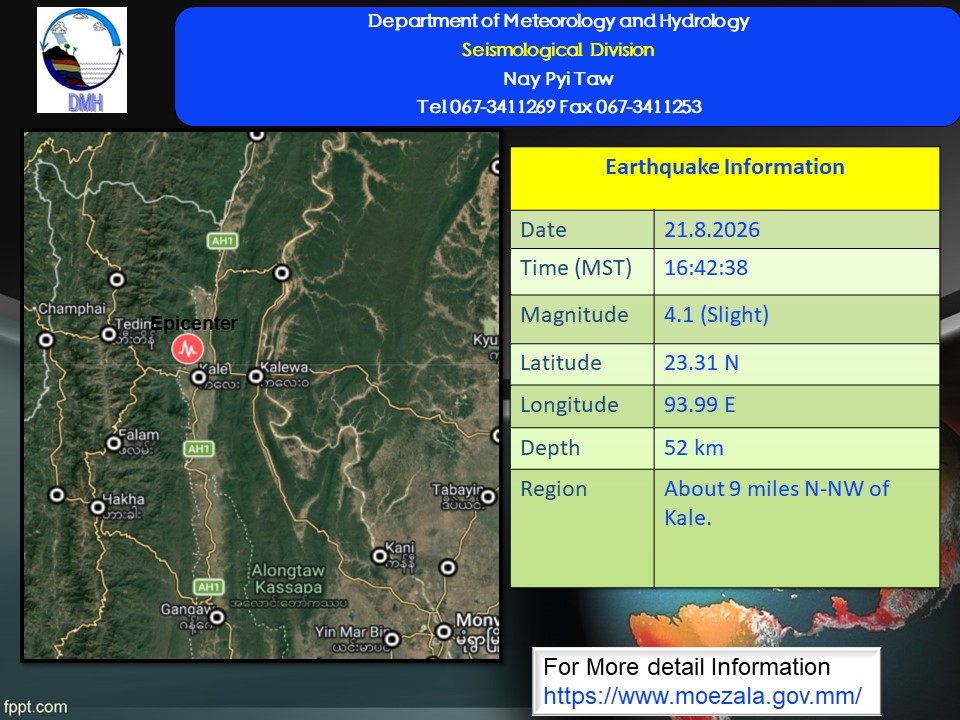960x720 pixels.
Task: Click the Date row label
Action: 543,230
